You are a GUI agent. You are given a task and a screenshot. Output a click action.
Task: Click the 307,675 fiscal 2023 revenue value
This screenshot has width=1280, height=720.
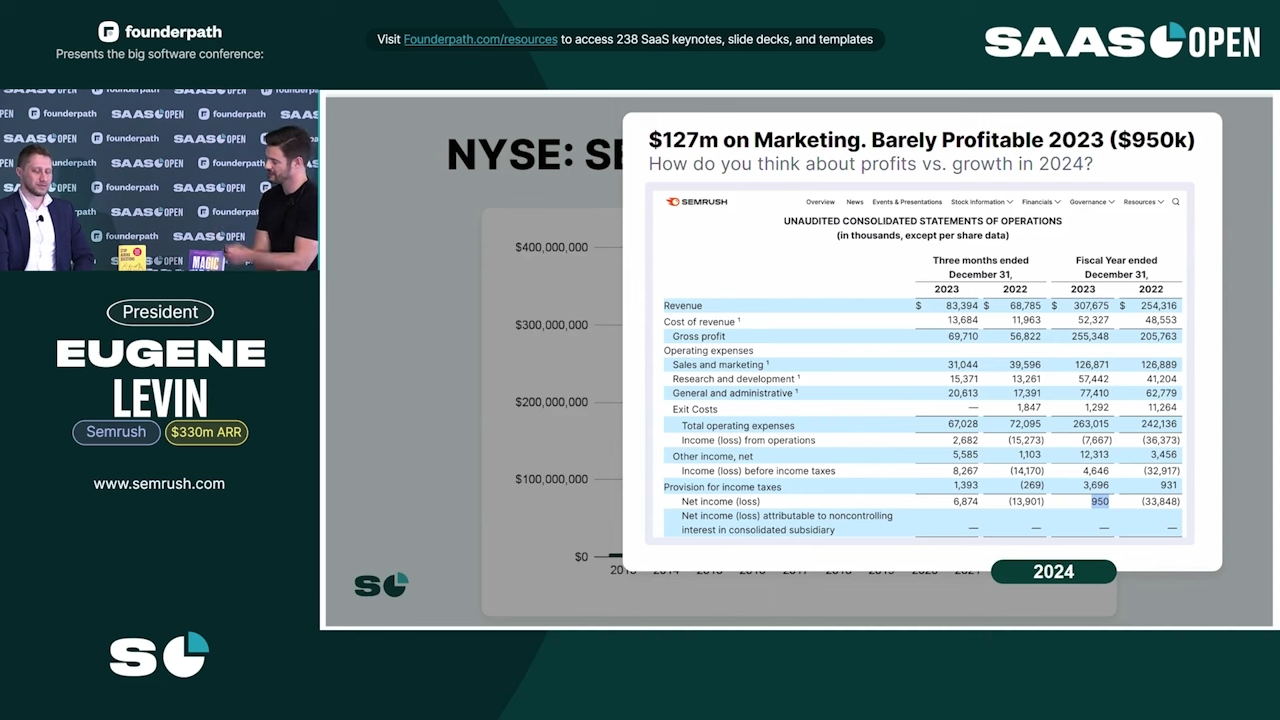pos(1091,306)
